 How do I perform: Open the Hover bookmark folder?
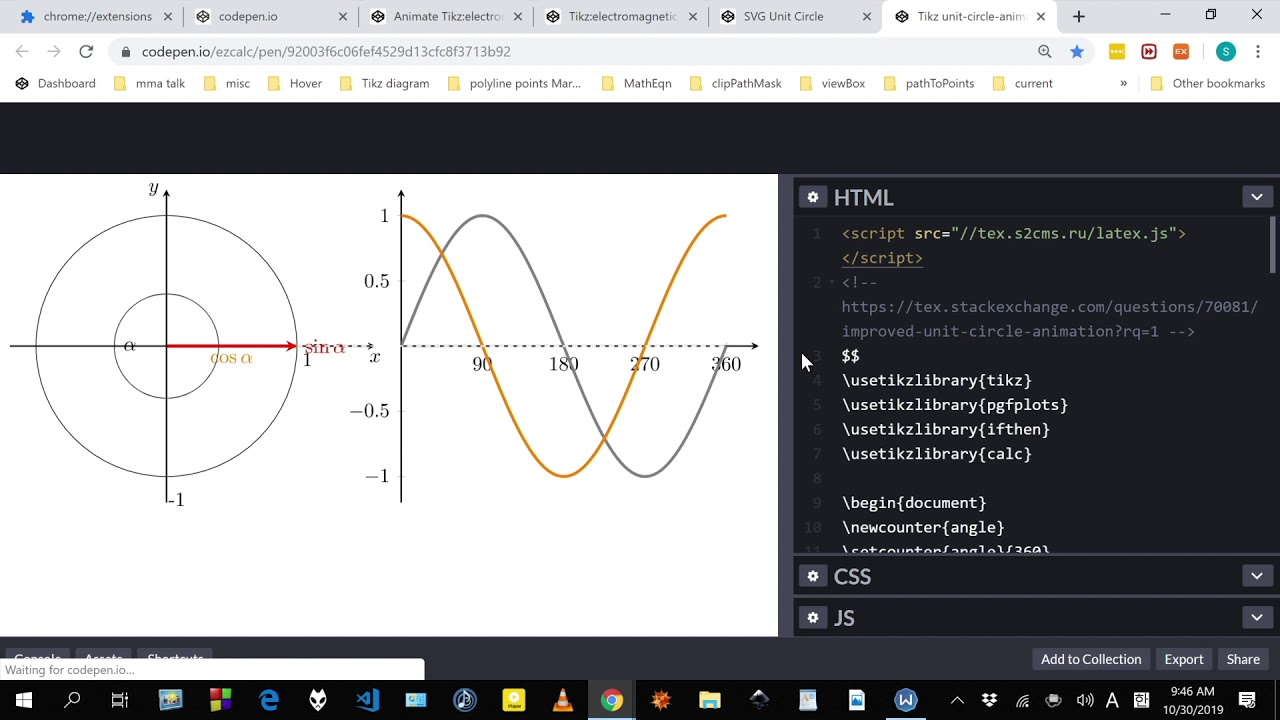pyautogui.click(x=295, y=83)
